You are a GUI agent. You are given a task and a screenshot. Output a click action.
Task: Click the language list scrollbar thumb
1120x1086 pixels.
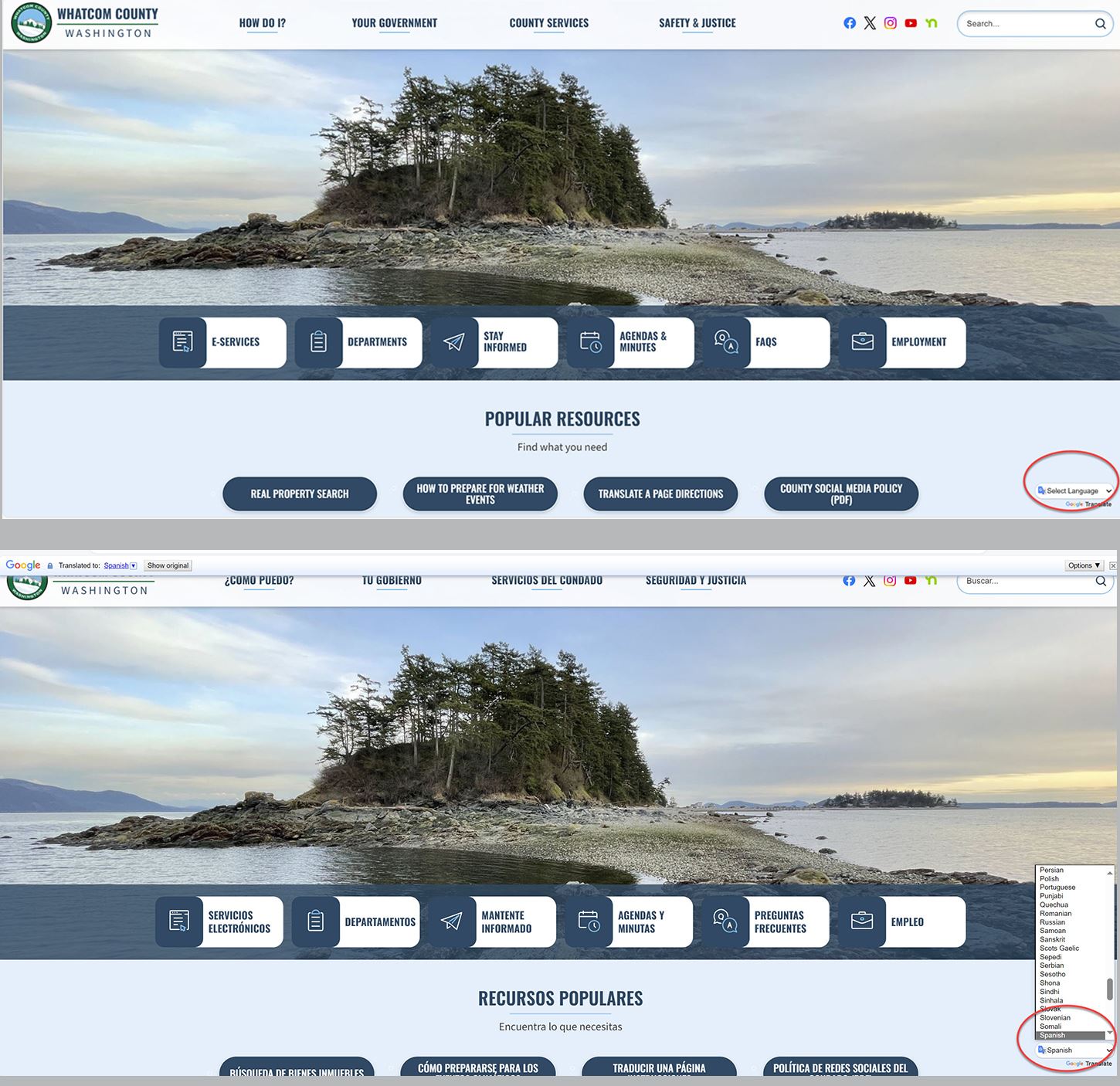click(x=1109, y=989)
